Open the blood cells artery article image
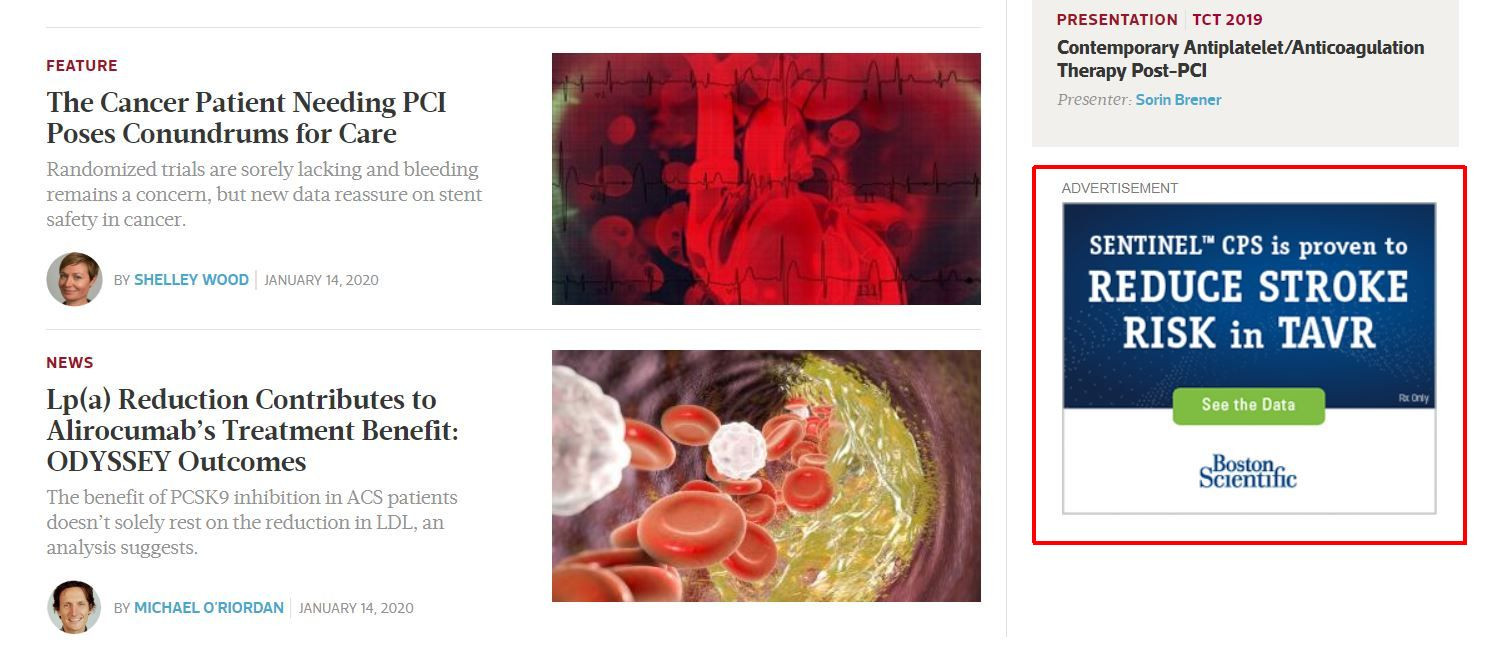The image size is (1498, 652). pyautogui.click(x=766, y=476)
